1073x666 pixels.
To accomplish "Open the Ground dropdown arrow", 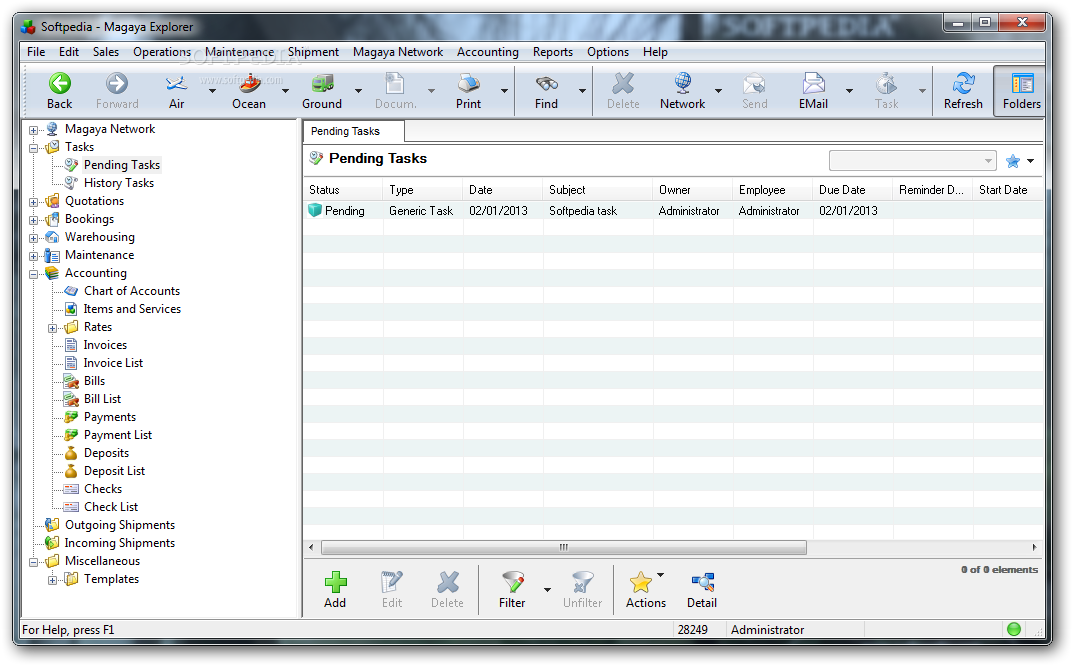I will pos(359,91).
